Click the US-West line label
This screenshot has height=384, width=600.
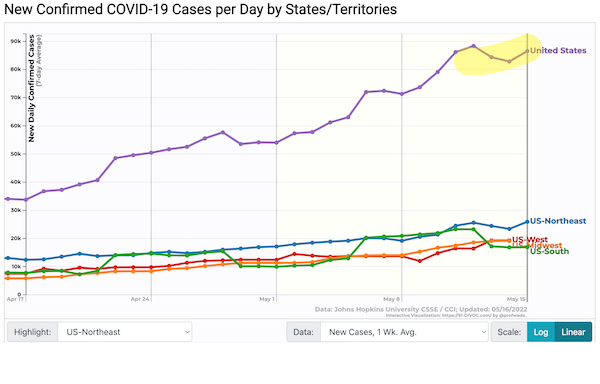tap(530, 239)
